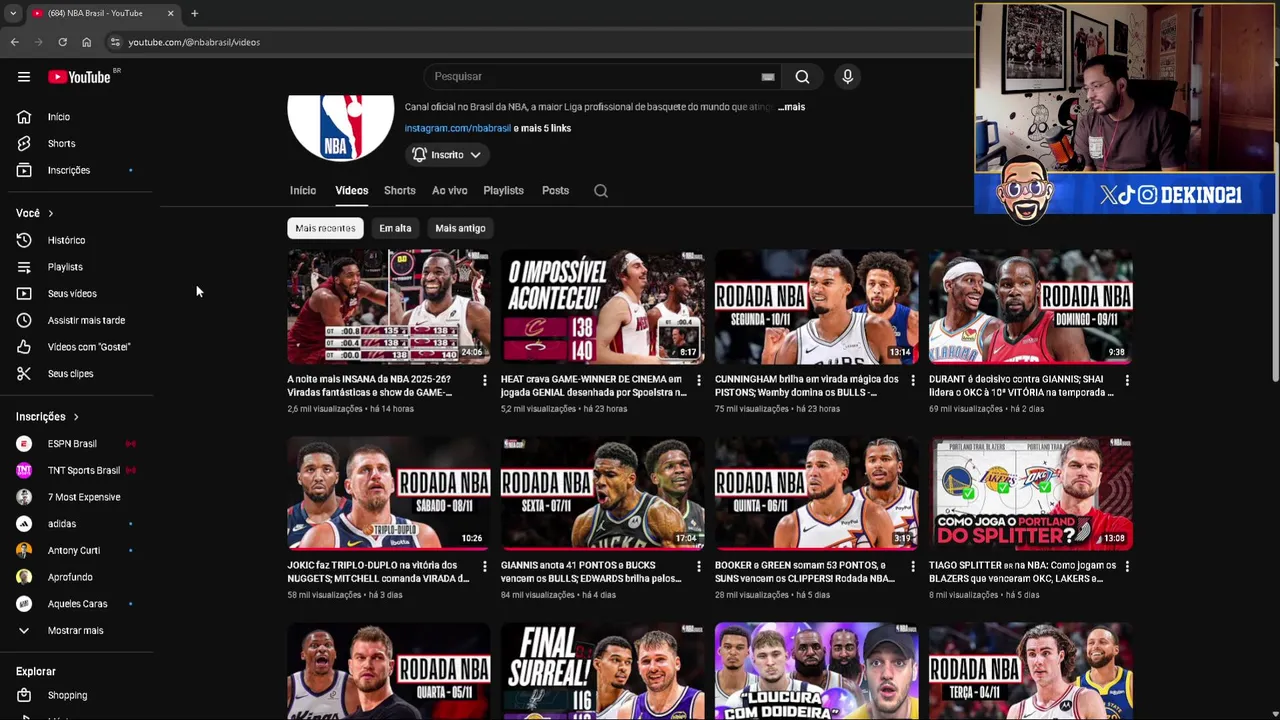The width and height of the screenshot is (1280, 720).
Task: Open options menu for DURANT é decisivo video
Action: [x=1127, y=381]
